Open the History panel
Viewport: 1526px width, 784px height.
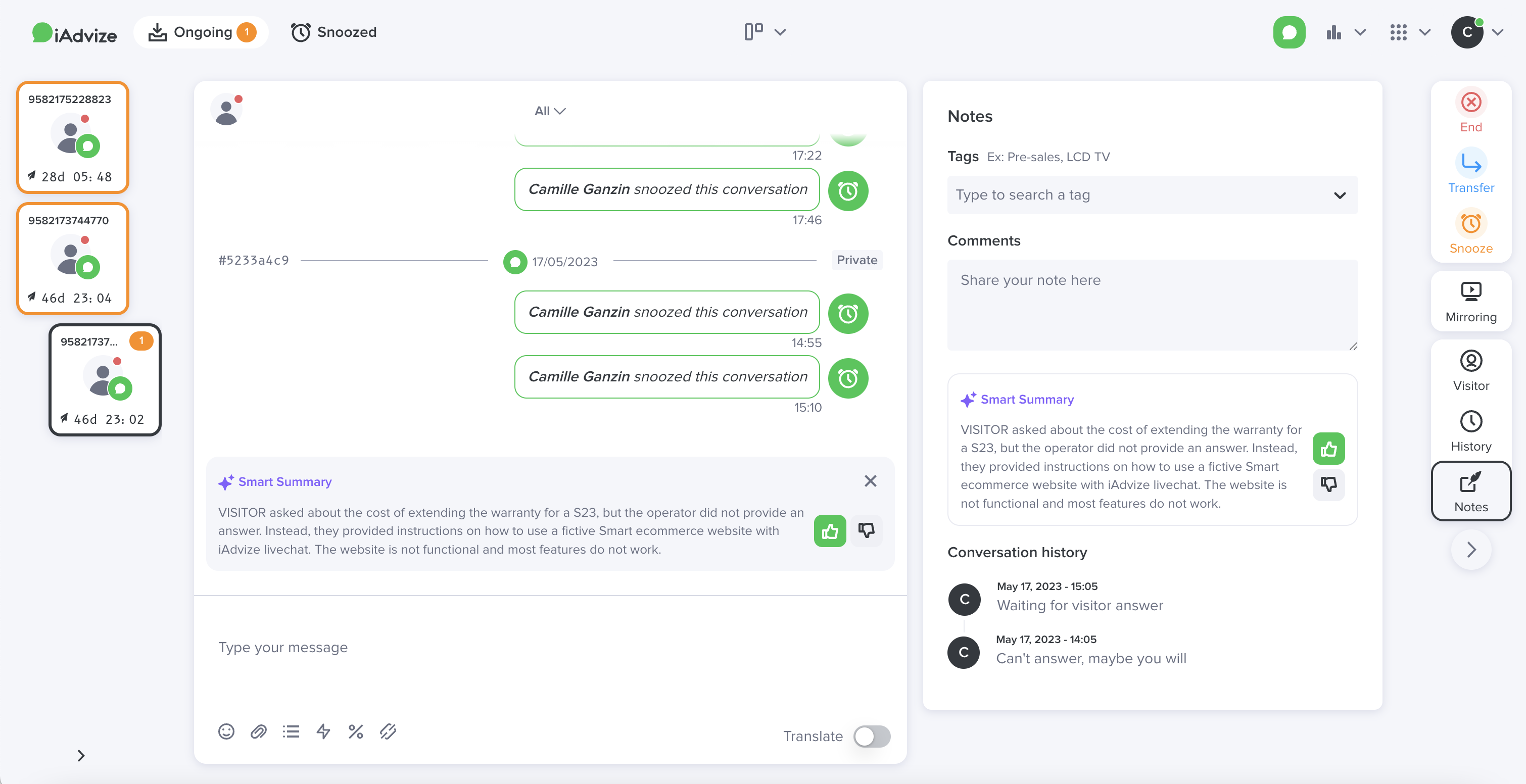(x=1470, y=432)
